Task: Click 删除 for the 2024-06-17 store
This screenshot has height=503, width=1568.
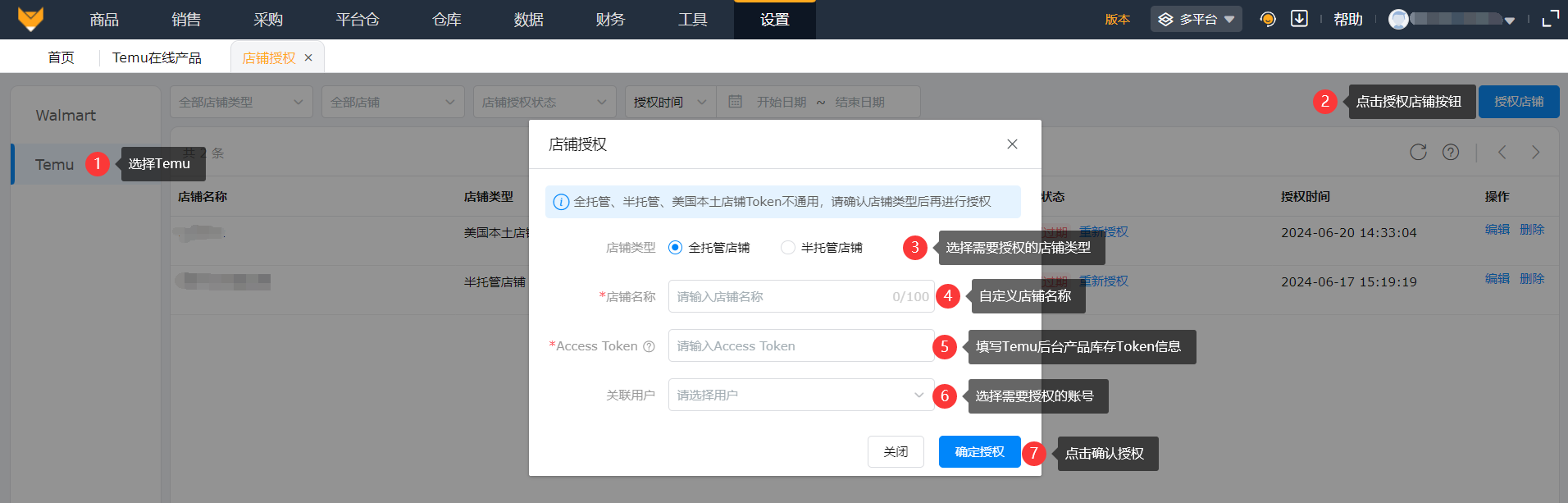Action: coord(1532,279)
